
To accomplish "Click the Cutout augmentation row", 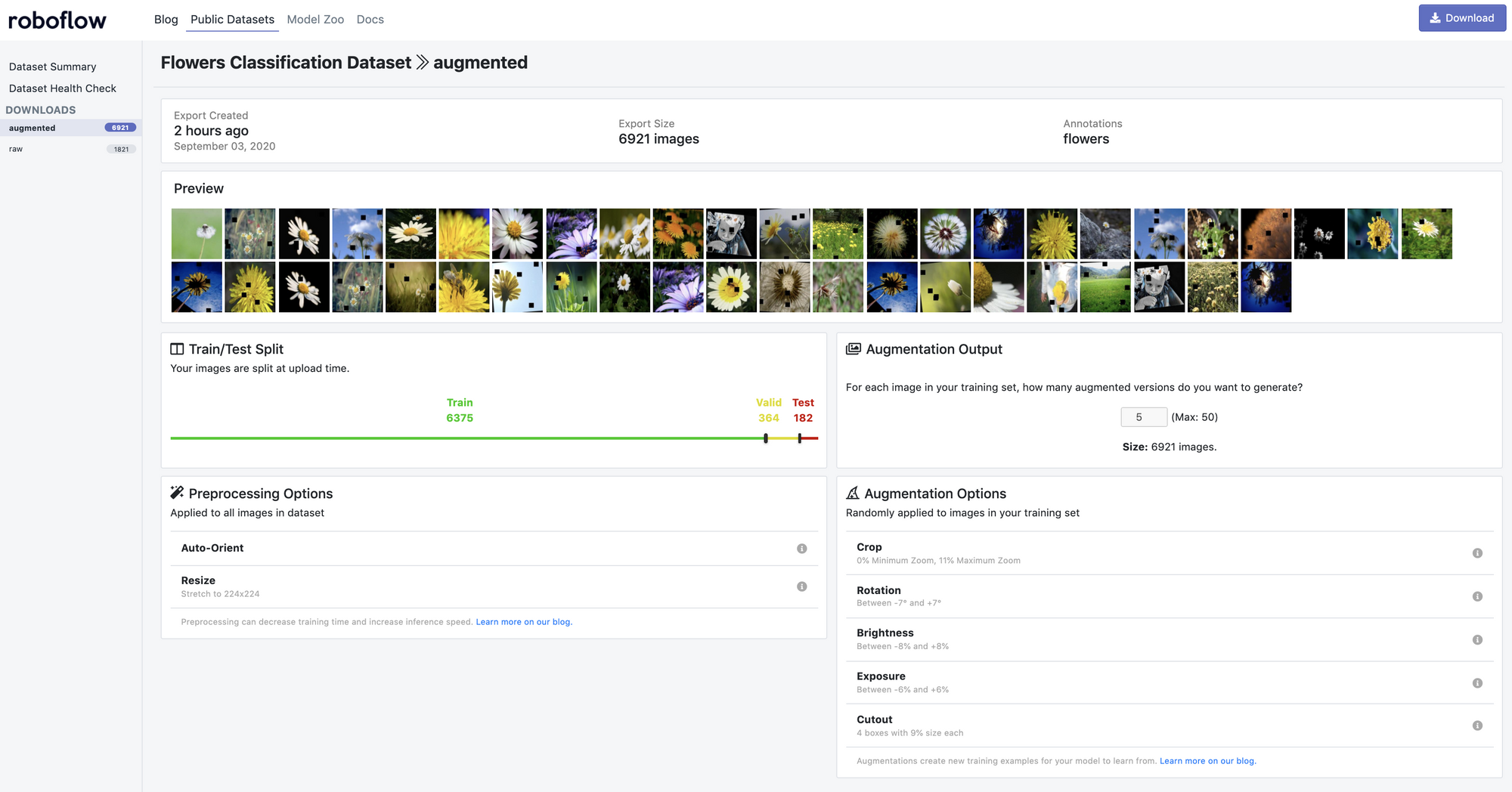I will 1170,725.
